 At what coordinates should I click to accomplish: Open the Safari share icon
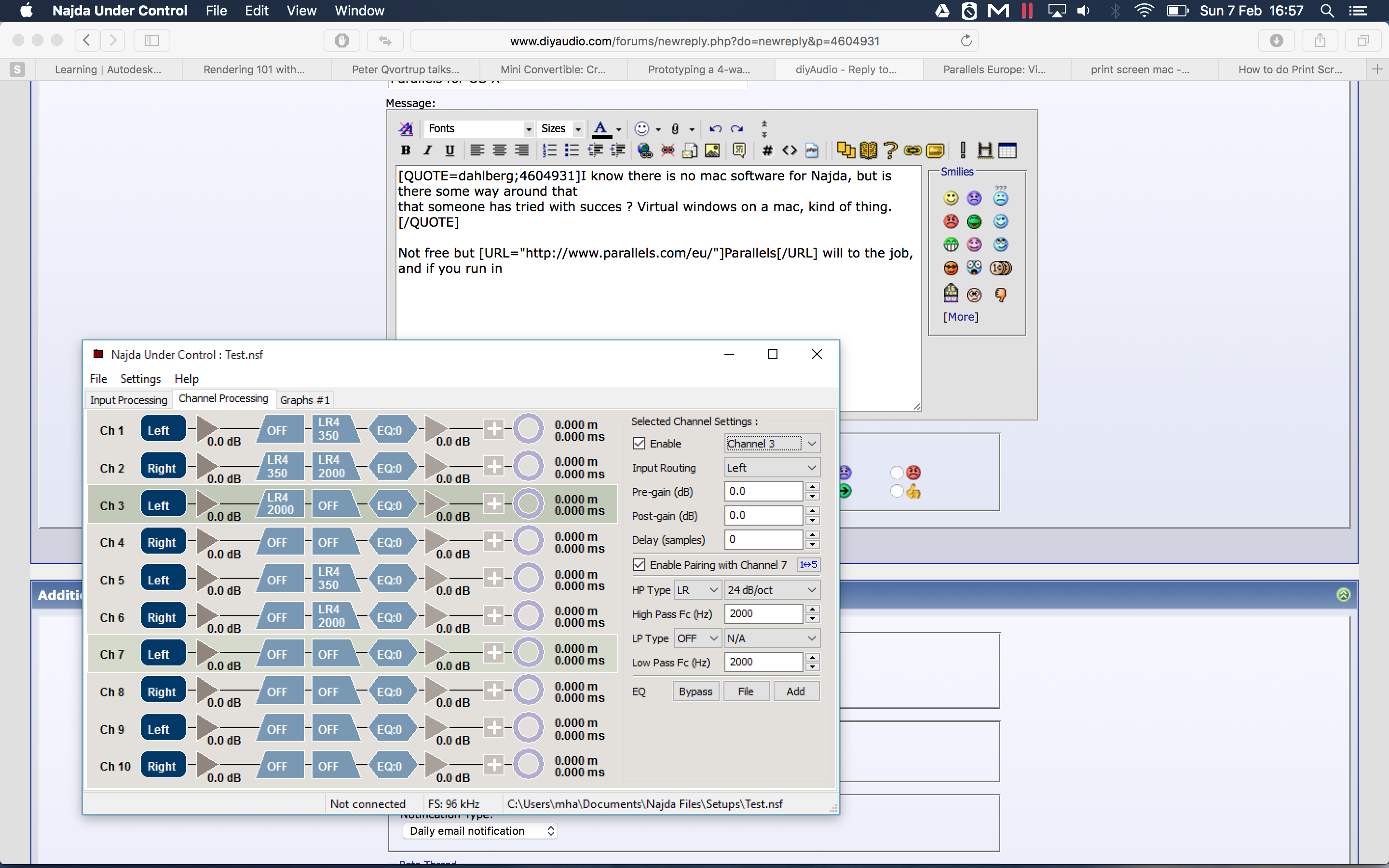1320,40
